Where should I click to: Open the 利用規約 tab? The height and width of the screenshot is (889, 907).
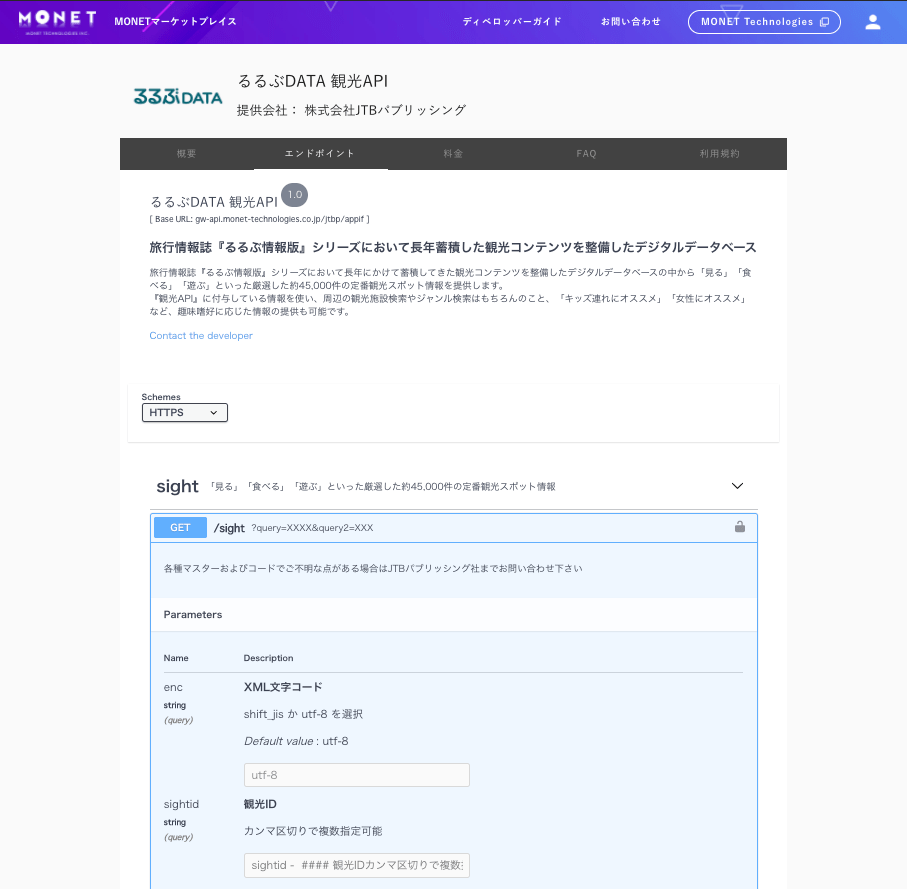[x=720, y=154]
